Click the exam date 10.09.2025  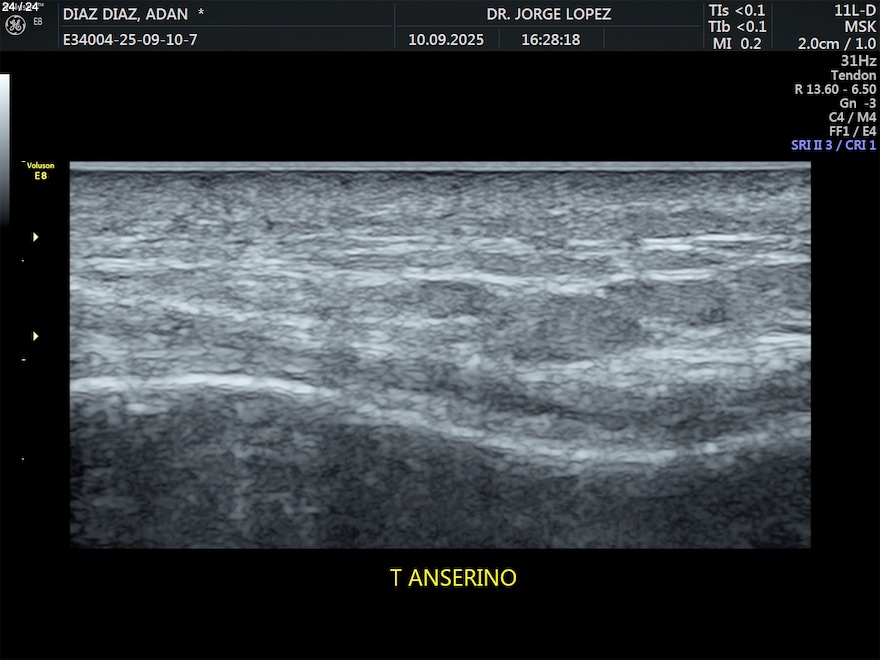[x=446, y=40]
